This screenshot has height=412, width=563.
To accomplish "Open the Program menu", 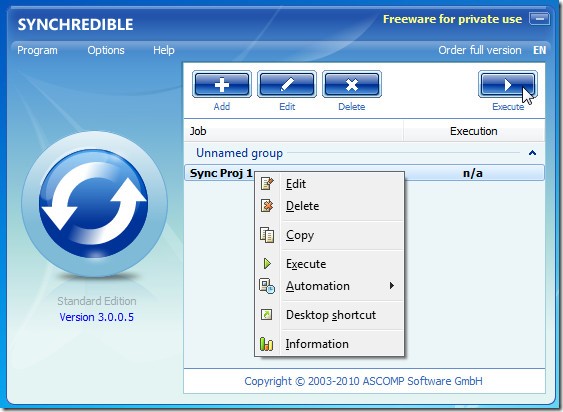I will click(37, 50).
